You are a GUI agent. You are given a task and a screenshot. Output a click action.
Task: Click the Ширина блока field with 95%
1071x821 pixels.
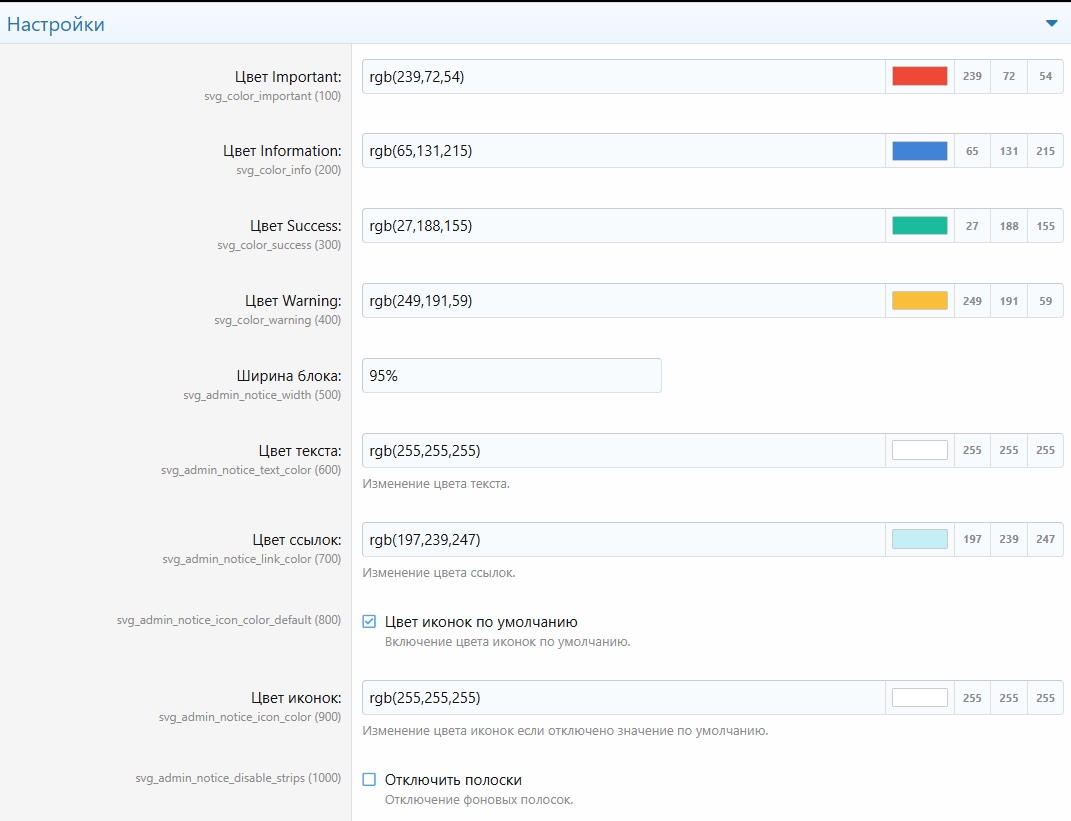(511, 376)
